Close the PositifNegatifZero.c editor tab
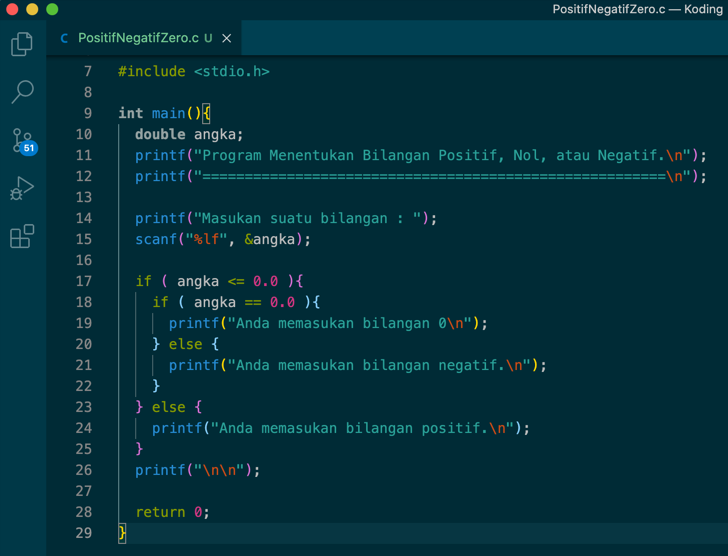 (227, 38)
